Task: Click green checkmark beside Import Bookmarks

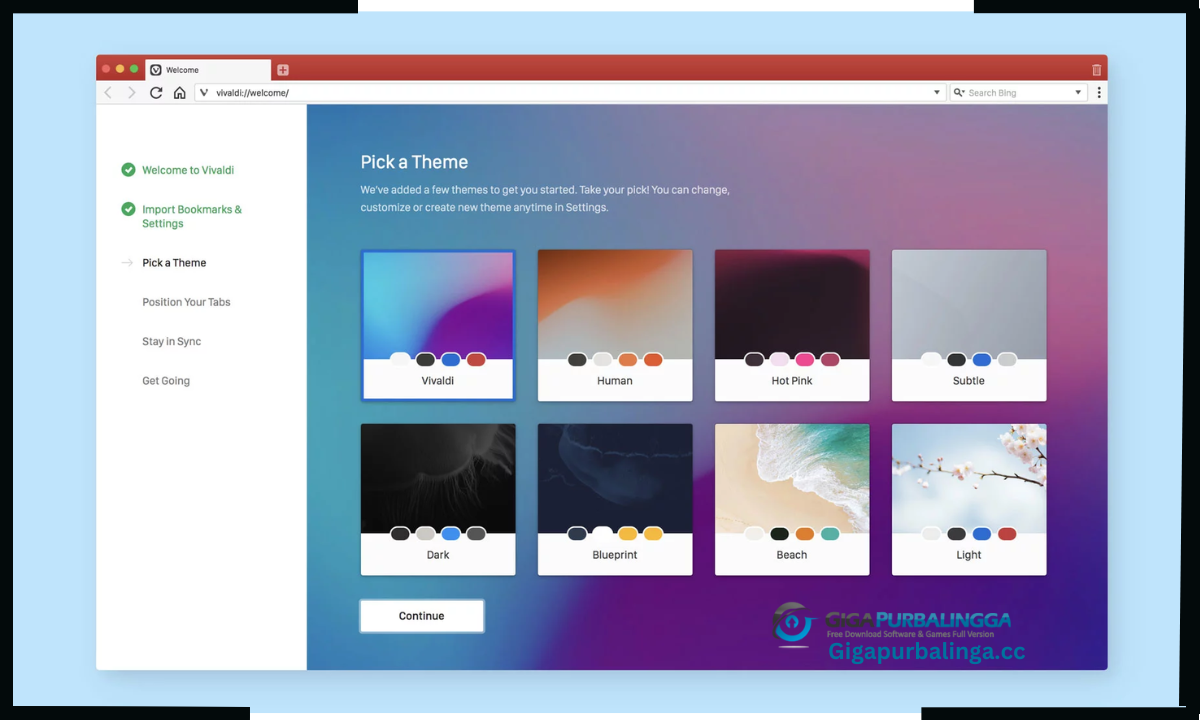Action: pos(128,209)
